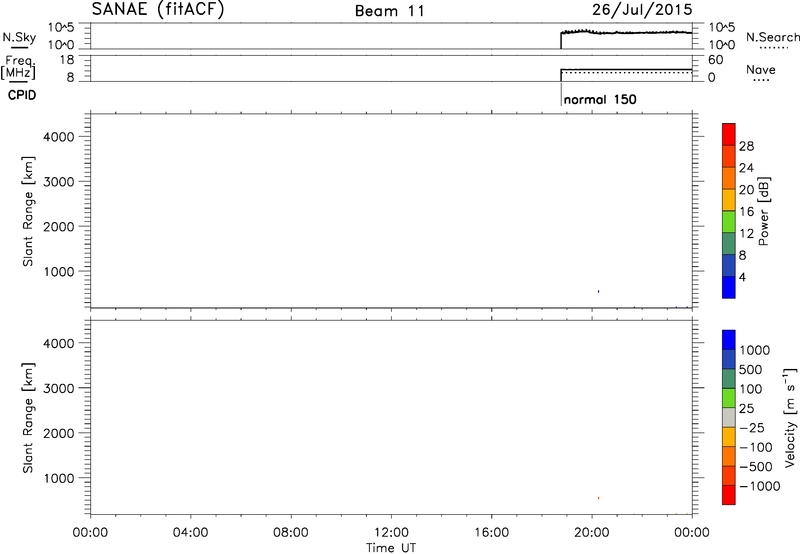Click the Velocity [m s⁻¹] colorbar title
800x554 pixels.
pyautogui.click(x=789, y=417)
